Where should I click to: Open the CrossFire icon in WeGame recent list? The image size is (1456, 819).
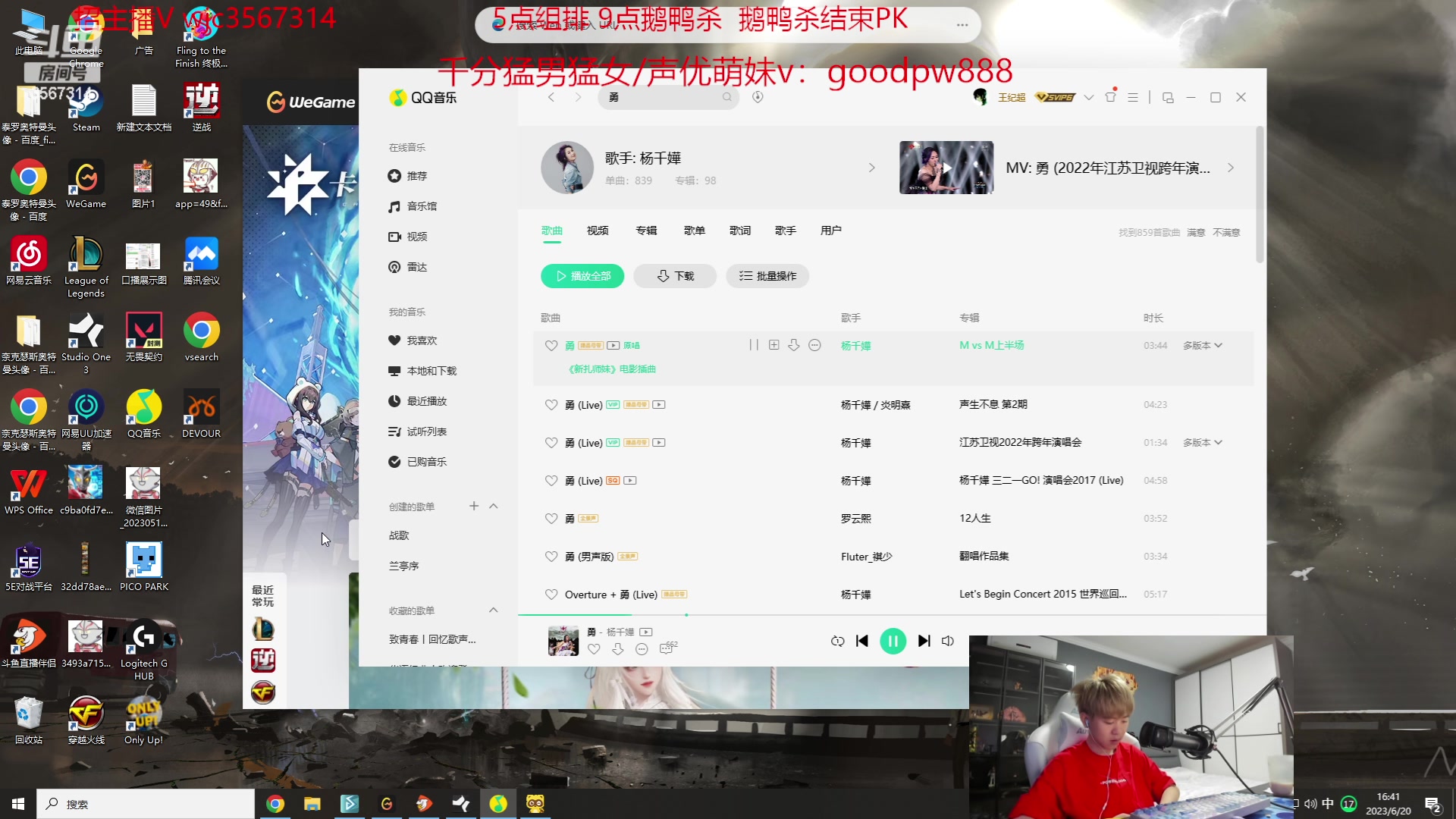(262, 692)
